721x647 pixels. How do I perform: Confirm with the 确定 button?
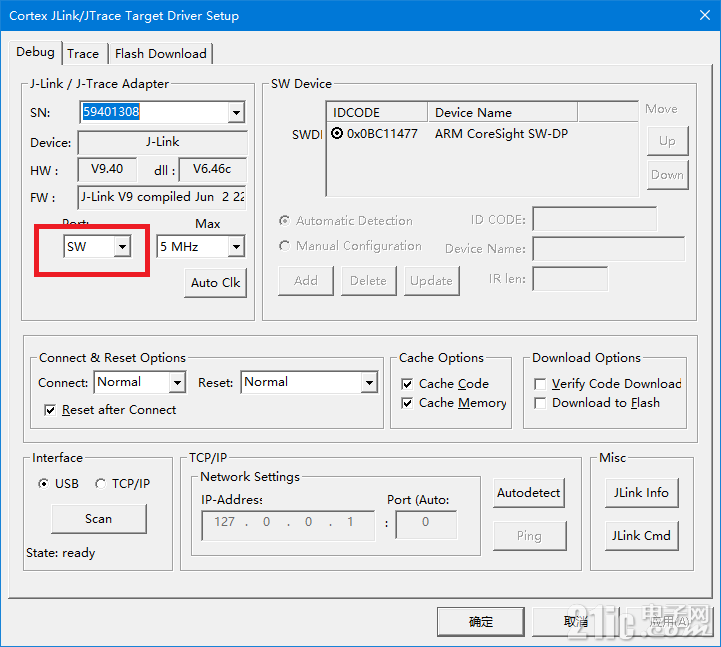click(481, 622)
